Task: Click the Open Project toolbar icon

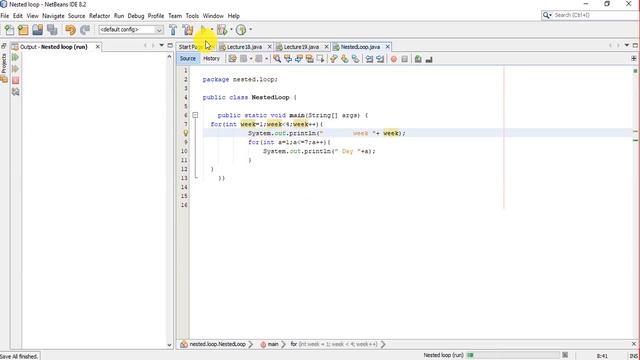Action: [x=38, y=30]
